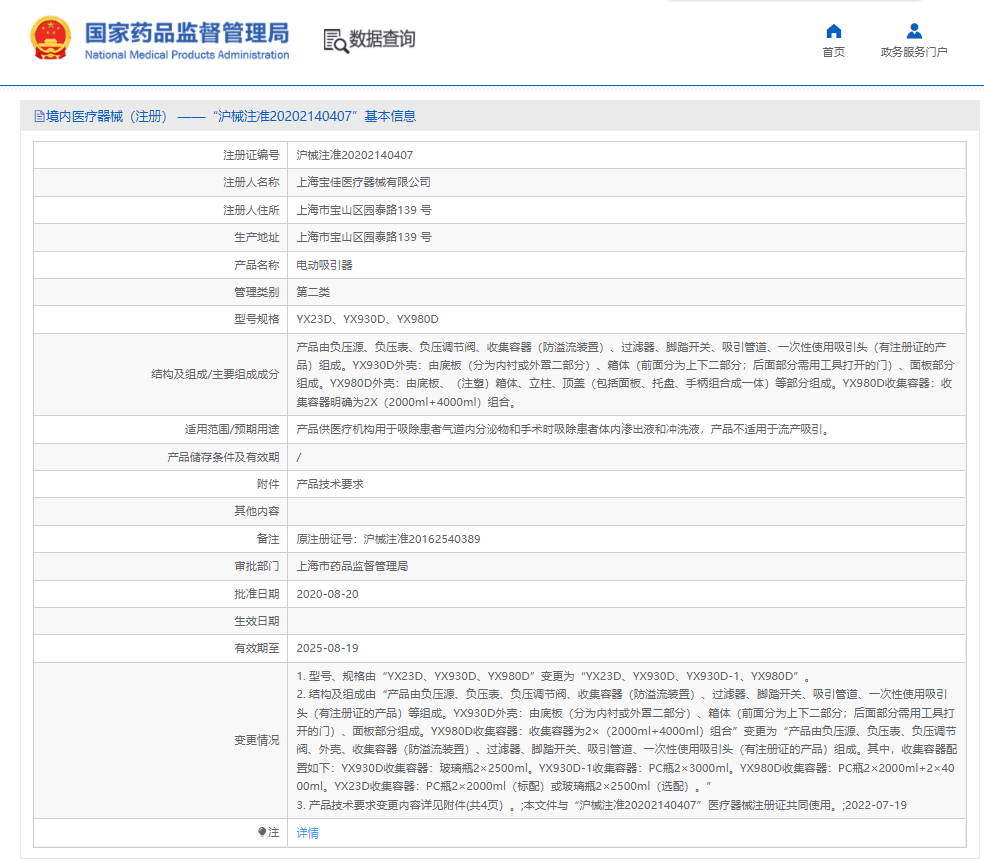Click the 变更情况 label
This screenshot has width=984, height=864.
(257, 740)
